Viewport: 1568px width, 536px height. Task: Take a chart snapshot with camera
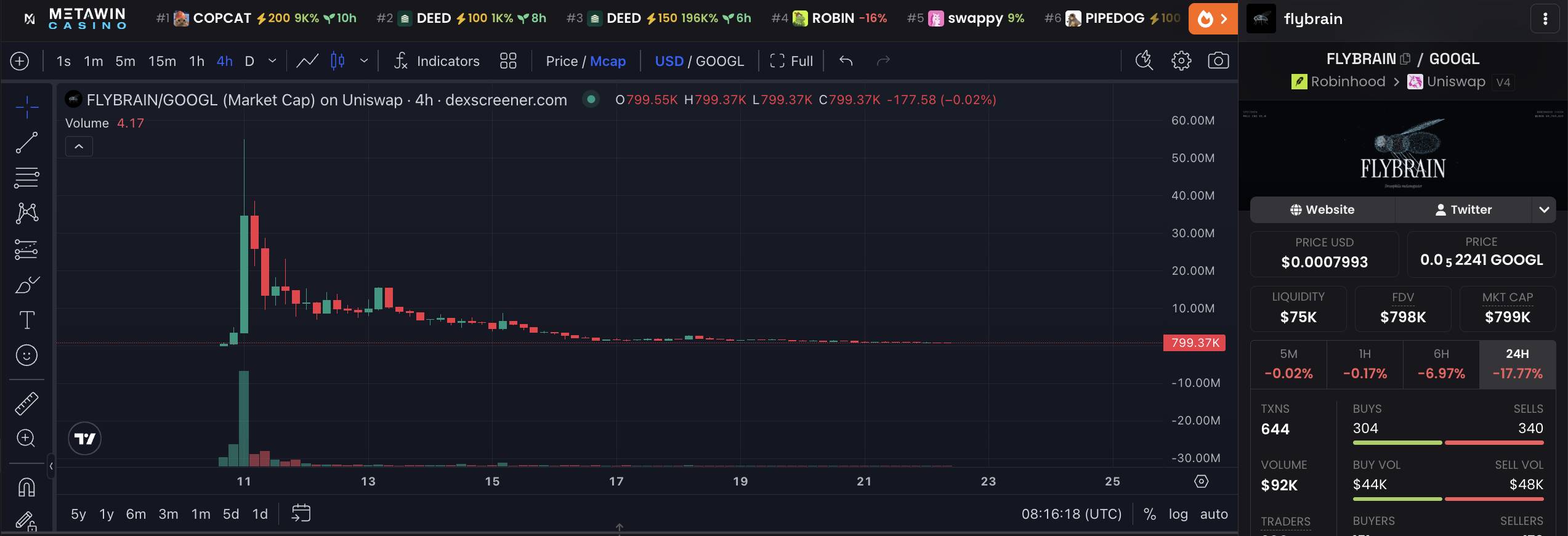coord(1218,60)
